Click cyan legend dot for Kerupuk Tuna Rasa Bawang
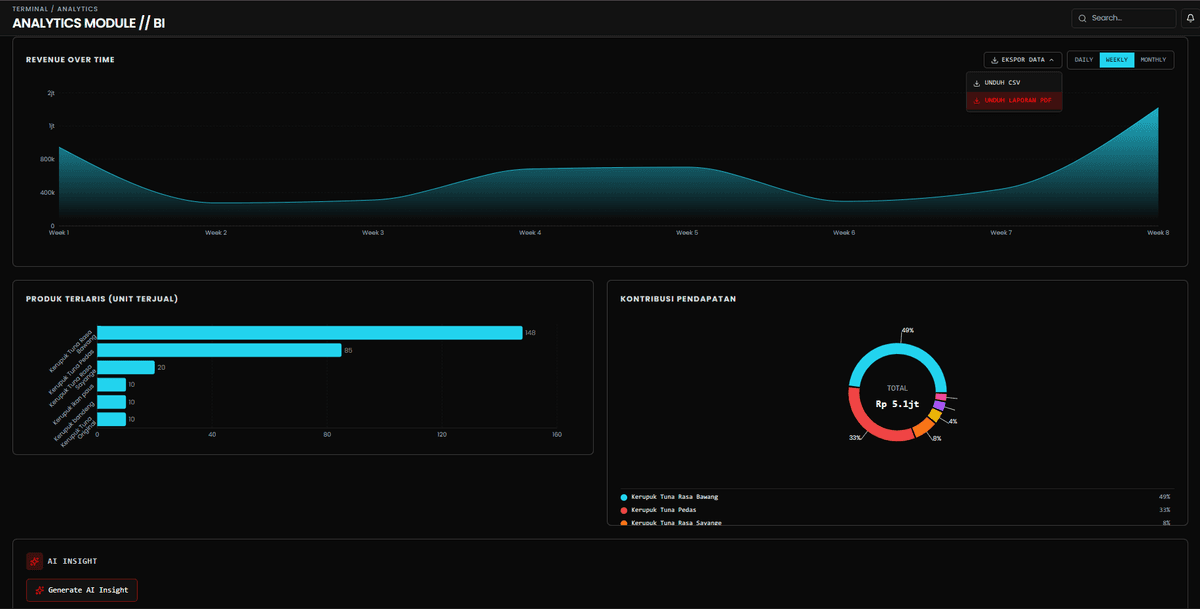This screenshot has height=609, width=1200. click(x=624, y=497)
